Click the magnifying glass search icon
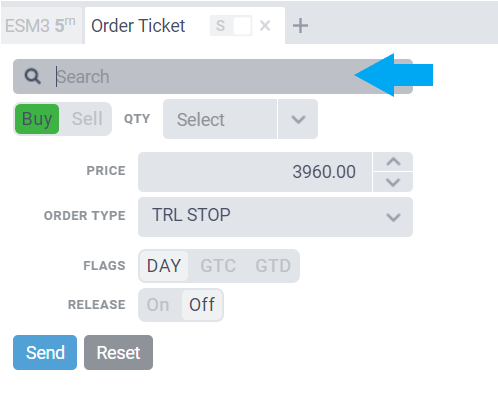Screen dimensions: 498x398 click(33, 76)
